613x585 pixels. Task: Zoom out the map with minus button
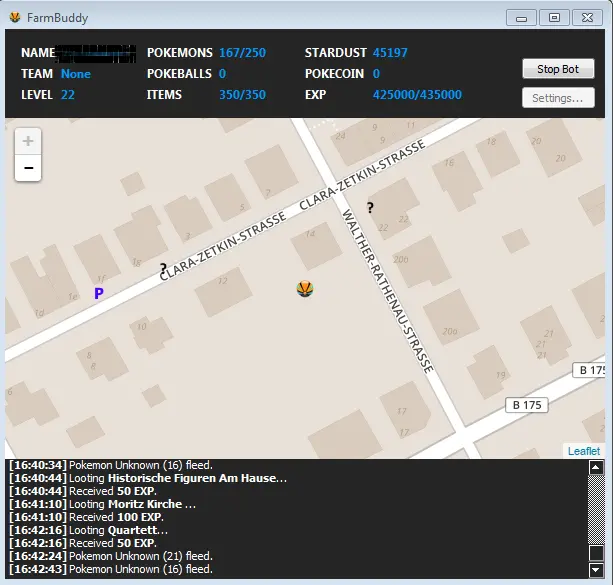pos(28,168)
